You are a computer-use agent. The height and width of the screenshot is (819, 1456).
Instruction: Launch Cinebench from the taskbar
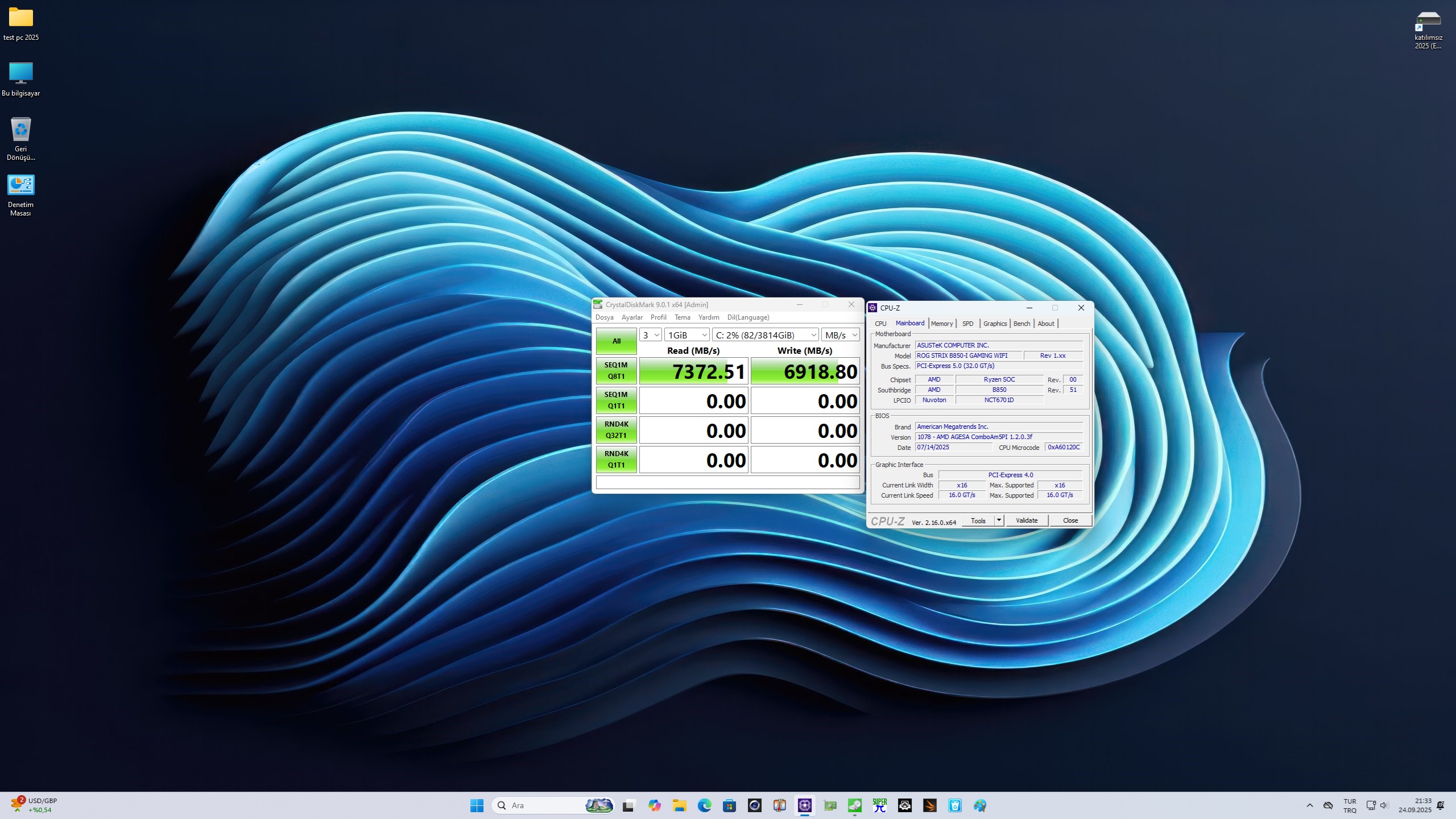tap(754, 805)
